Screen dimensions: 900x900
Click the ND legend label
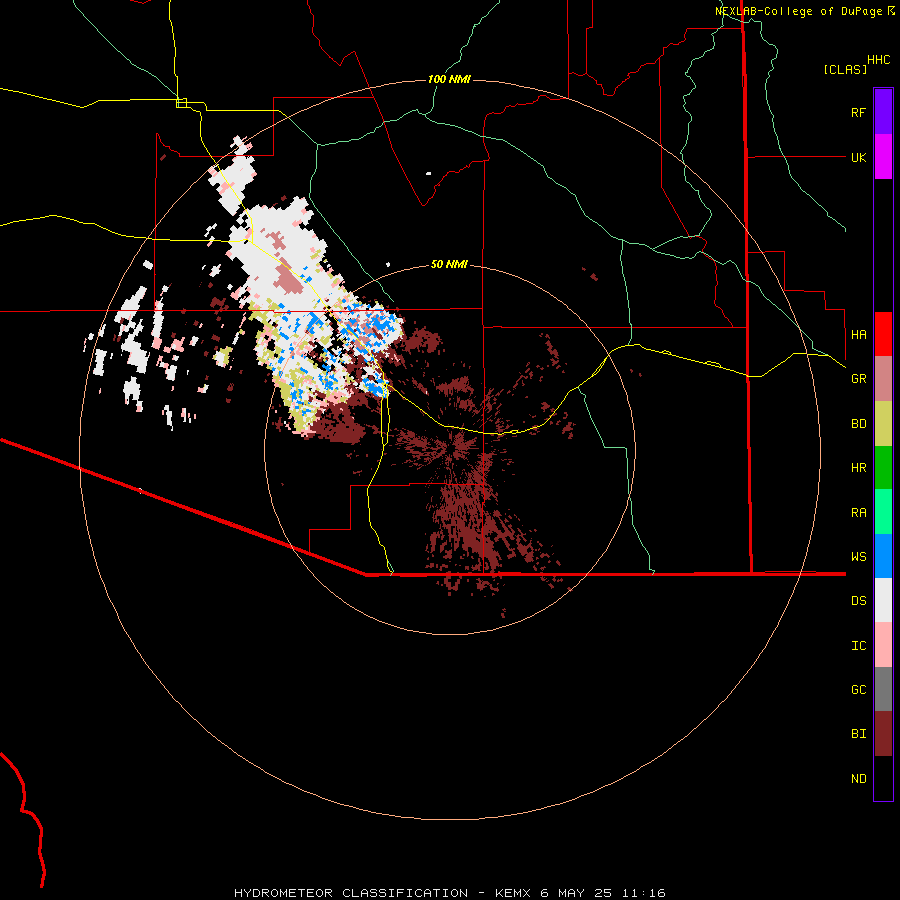pos(858,778)
